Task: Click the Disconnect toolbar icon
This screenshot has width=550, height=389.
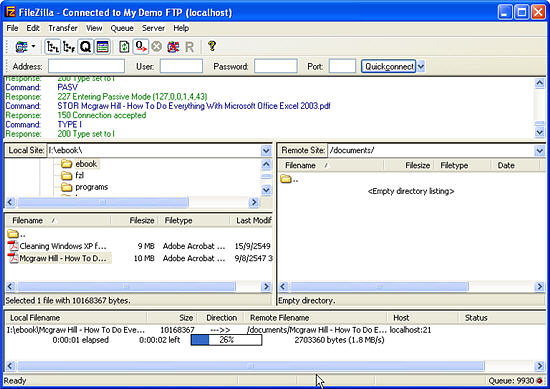Action: point(173,47)
